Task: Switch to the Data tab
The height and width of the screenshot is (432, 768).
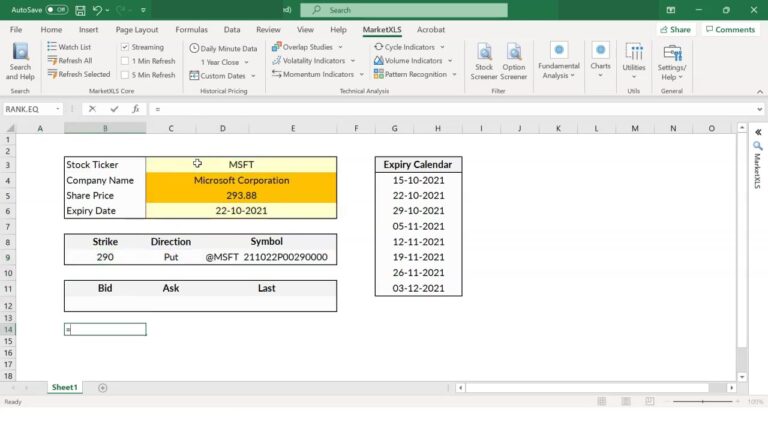Action: click(232, 29)
